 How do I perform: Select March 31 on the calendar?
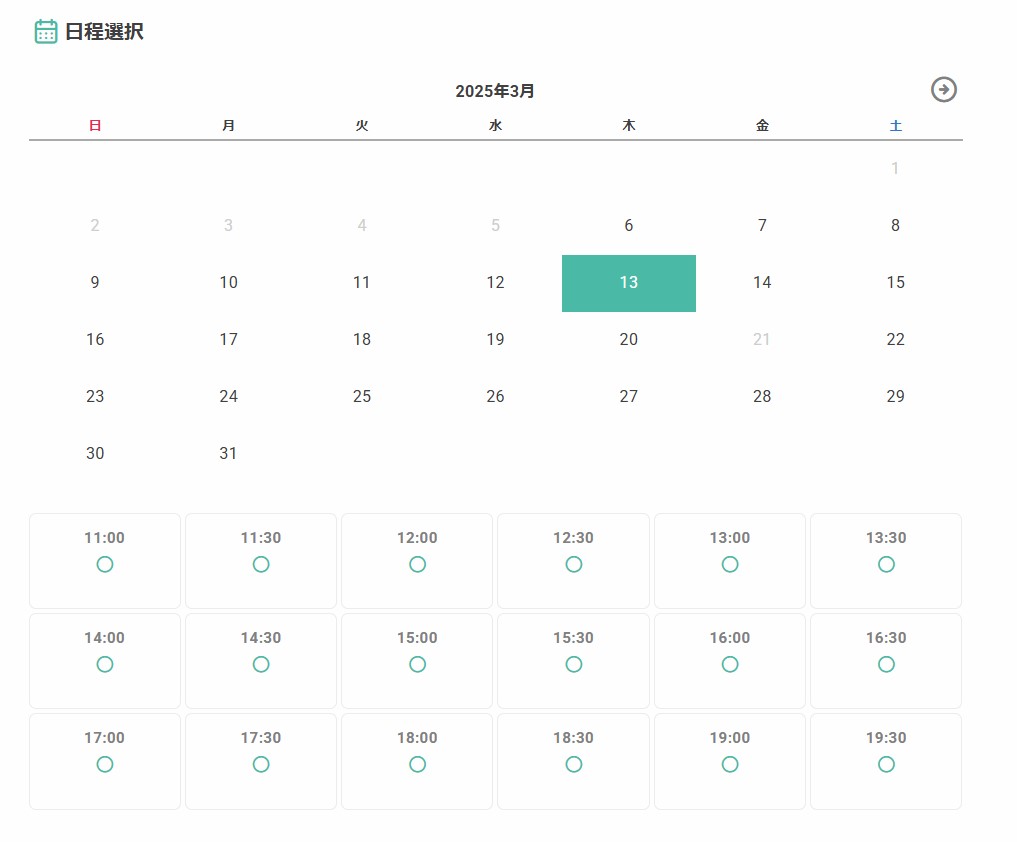click(228, 454)
